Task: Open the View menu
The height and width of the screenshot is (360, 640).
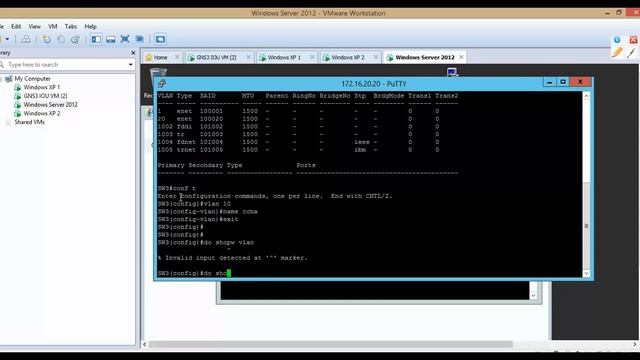Action: click(35, 26)
